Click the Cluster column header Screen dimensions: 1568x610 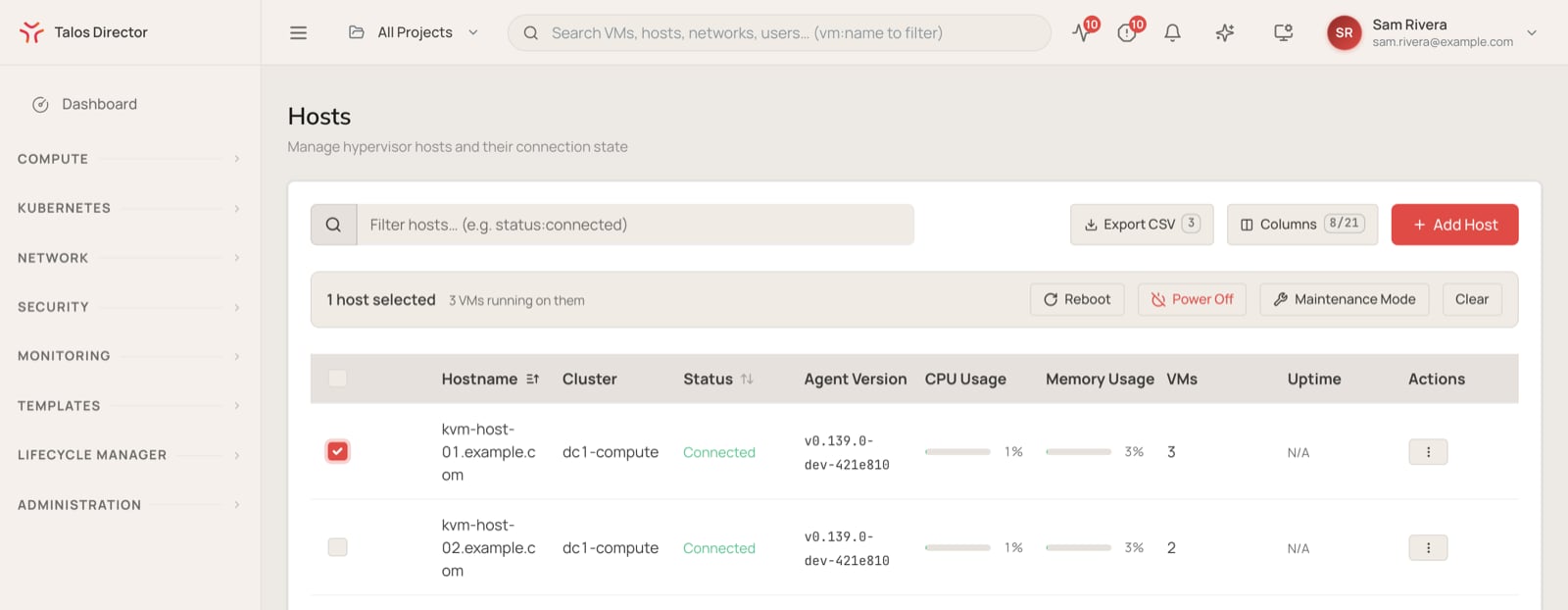[589, 379]
